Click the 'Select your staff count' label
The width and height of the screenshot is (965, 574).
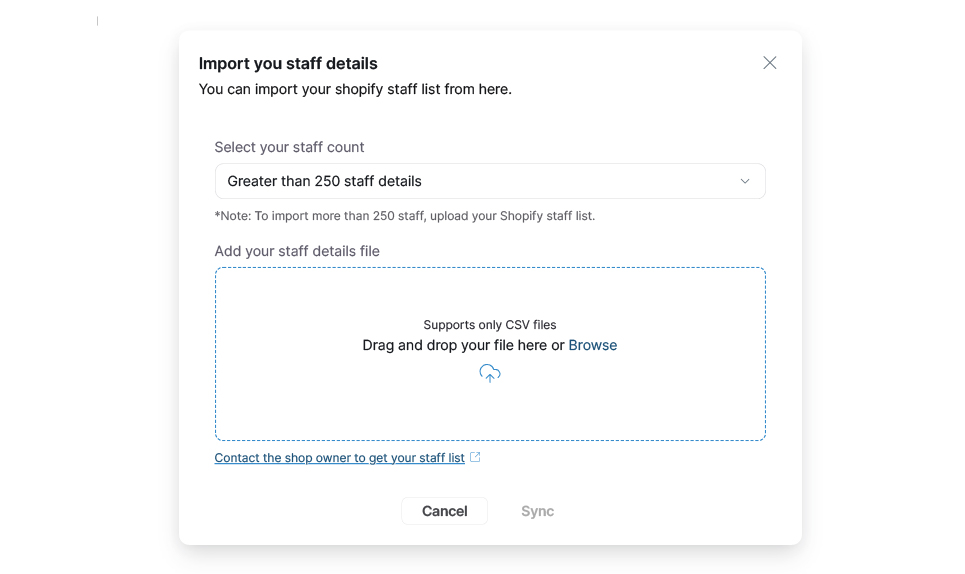pos(289,147)
